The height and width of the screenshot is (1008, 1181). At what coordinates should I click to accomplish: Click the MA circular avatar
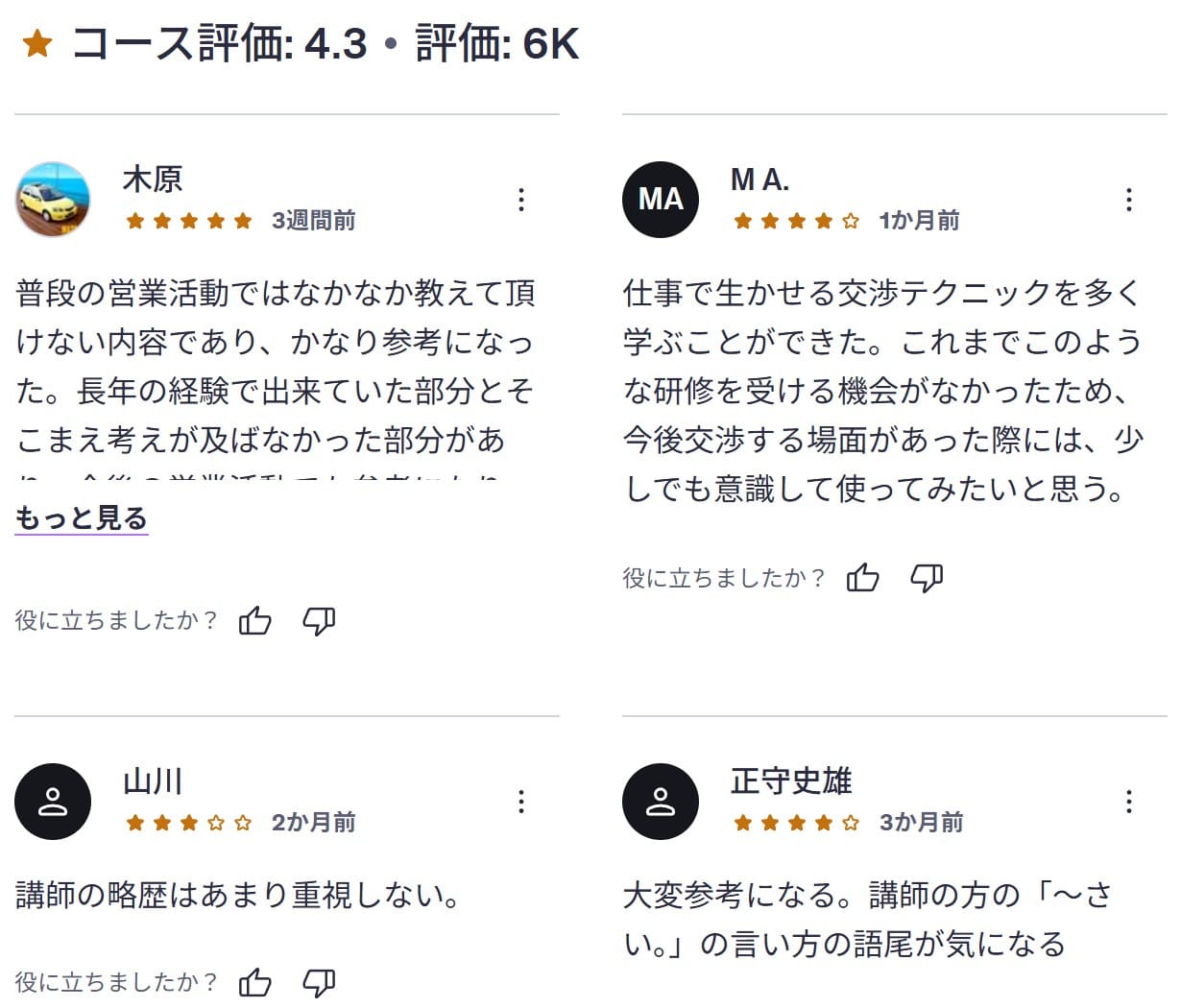click(661, 199)
